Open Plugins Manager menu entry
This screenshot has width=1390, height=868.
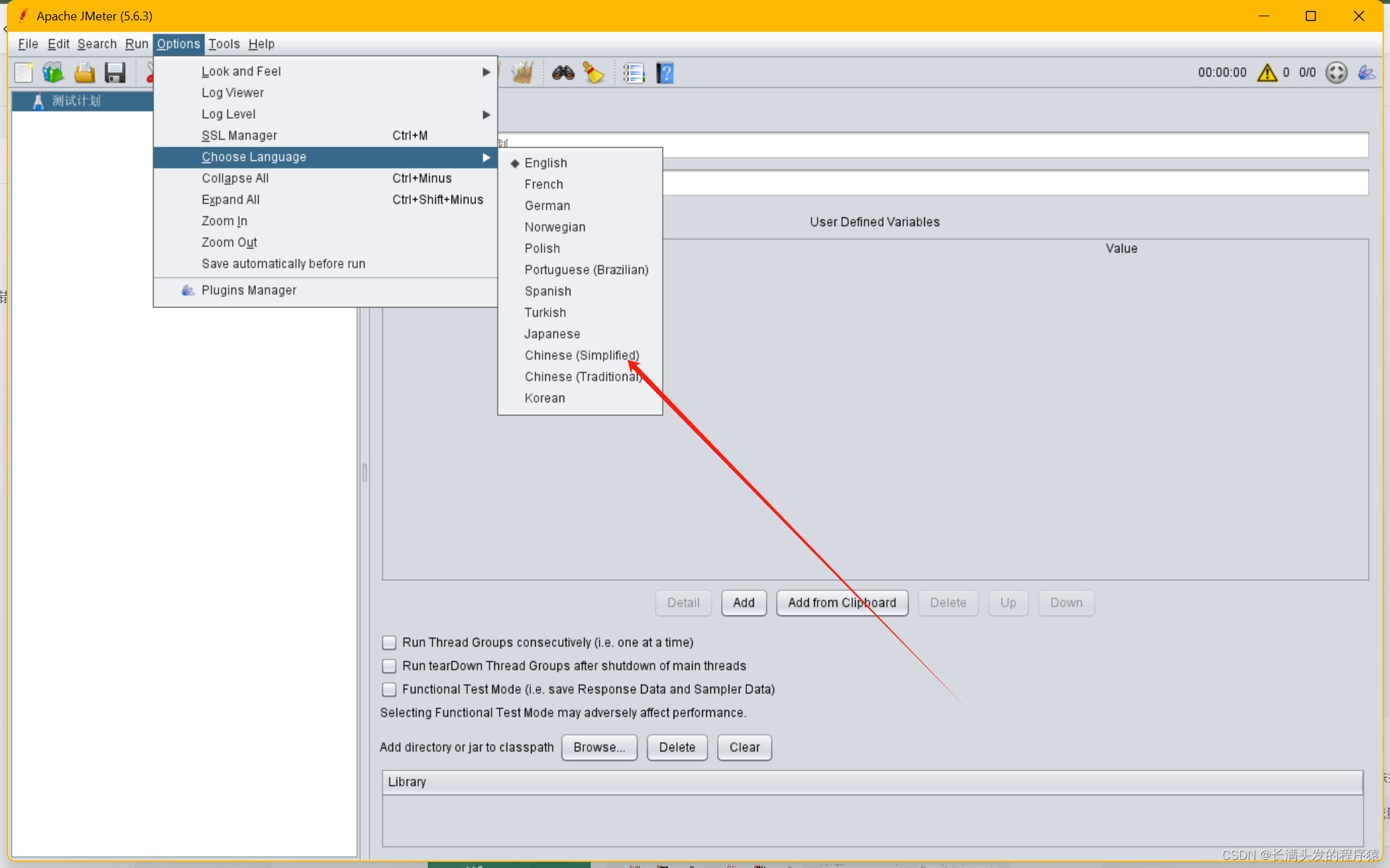(249, 290)
